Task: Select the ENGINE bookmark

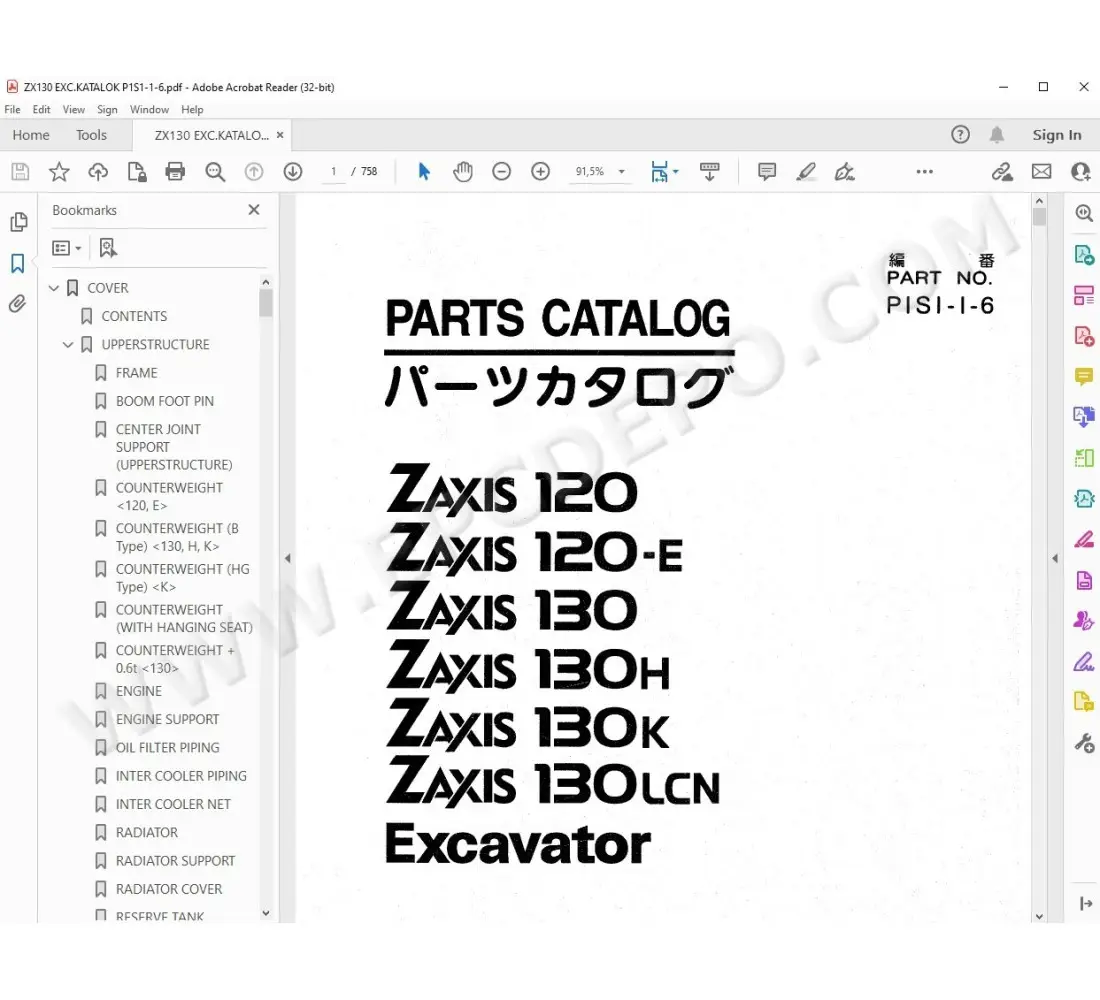Action: [138, 691]
